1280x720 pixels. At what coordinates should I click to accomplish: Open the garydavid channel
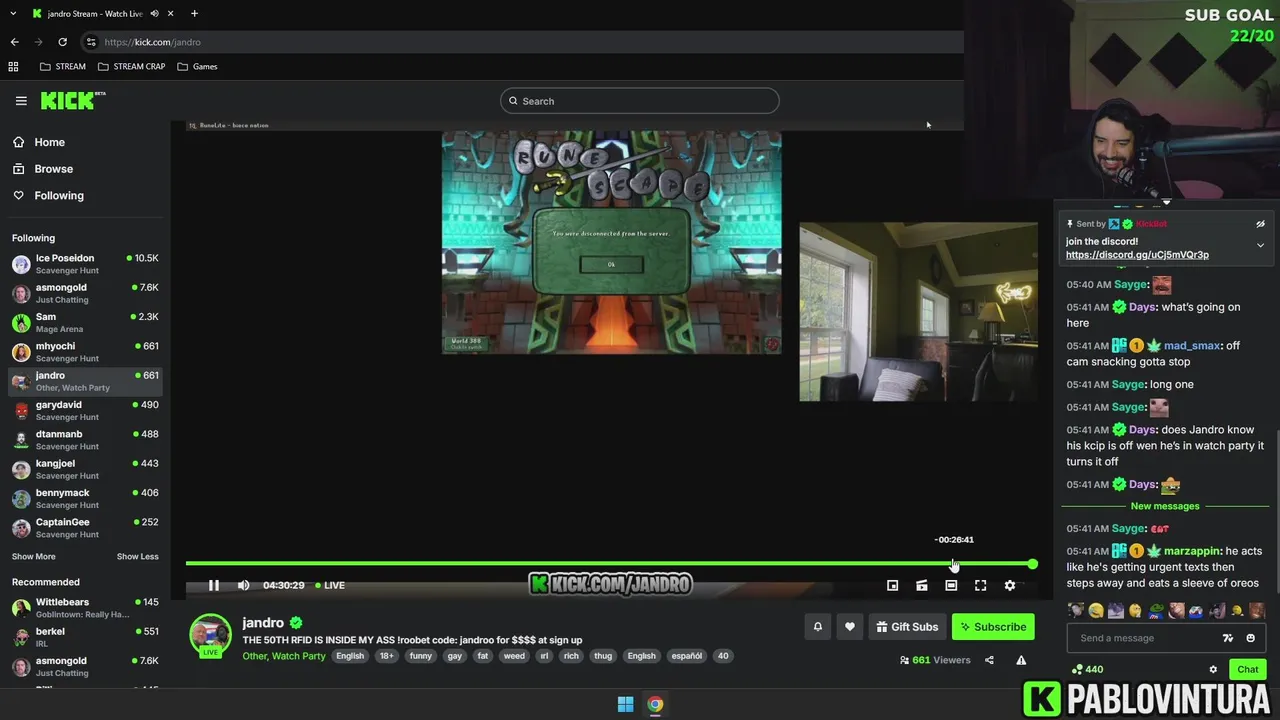[85, 411]
